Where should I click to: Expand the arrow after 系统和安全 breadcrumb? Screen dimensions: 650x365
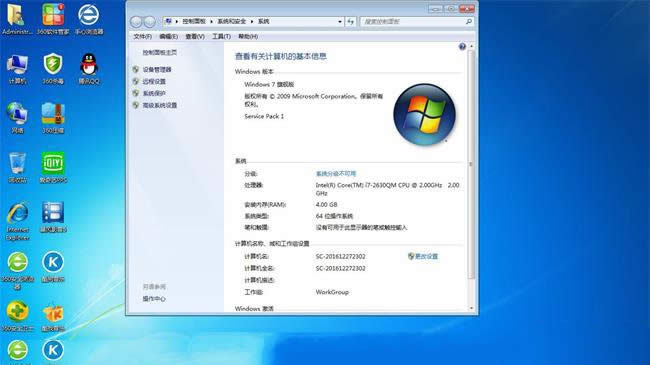[x=252, y=22]
